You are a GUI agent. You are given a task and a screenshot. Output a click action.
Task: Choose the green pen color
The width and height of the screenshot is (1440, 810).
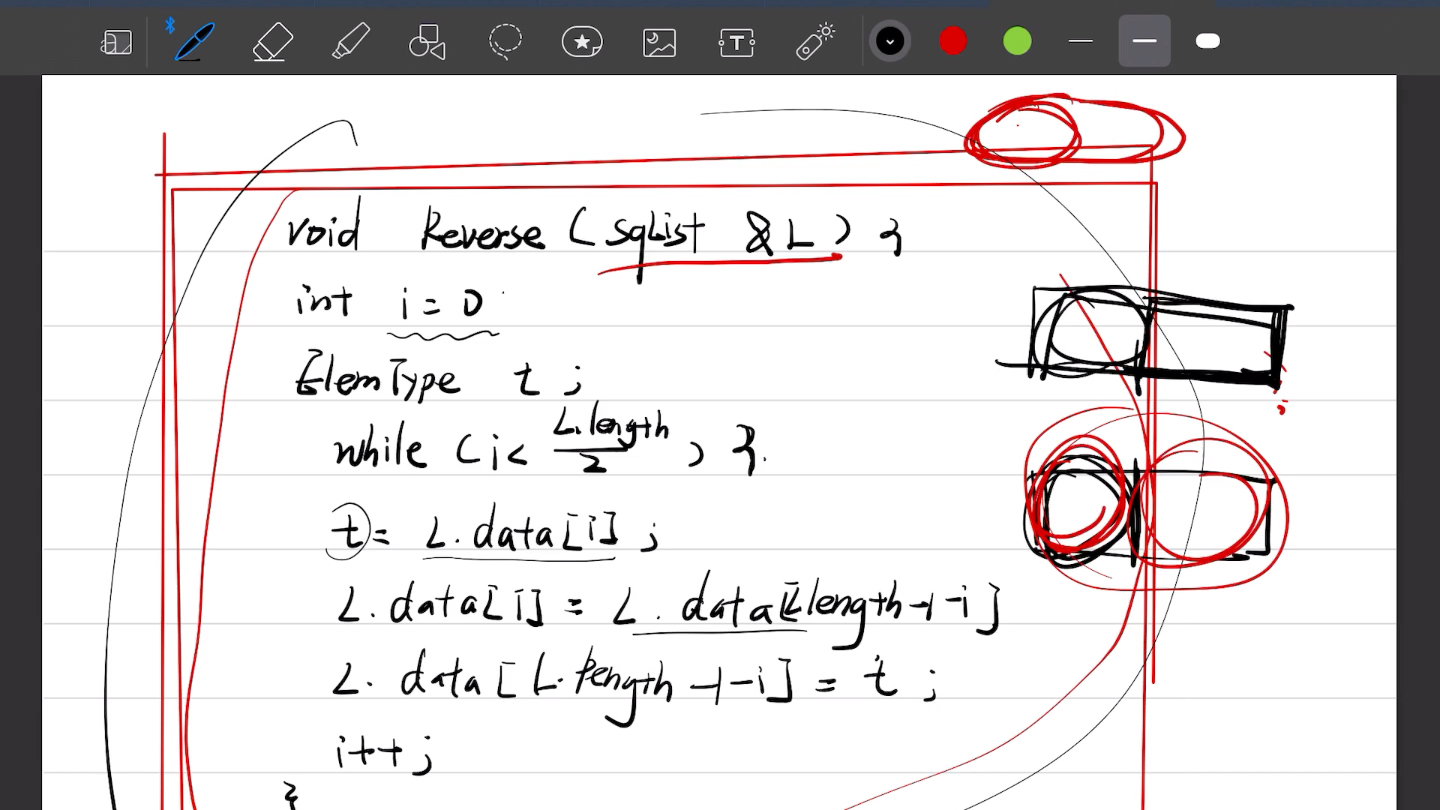1017,41
